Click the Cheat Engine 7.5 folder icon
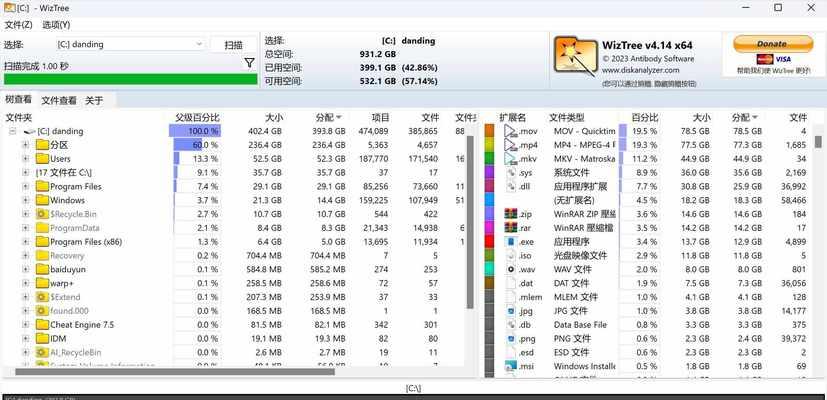Viewport: 827px width, 400px height. [x=42, y=325]
